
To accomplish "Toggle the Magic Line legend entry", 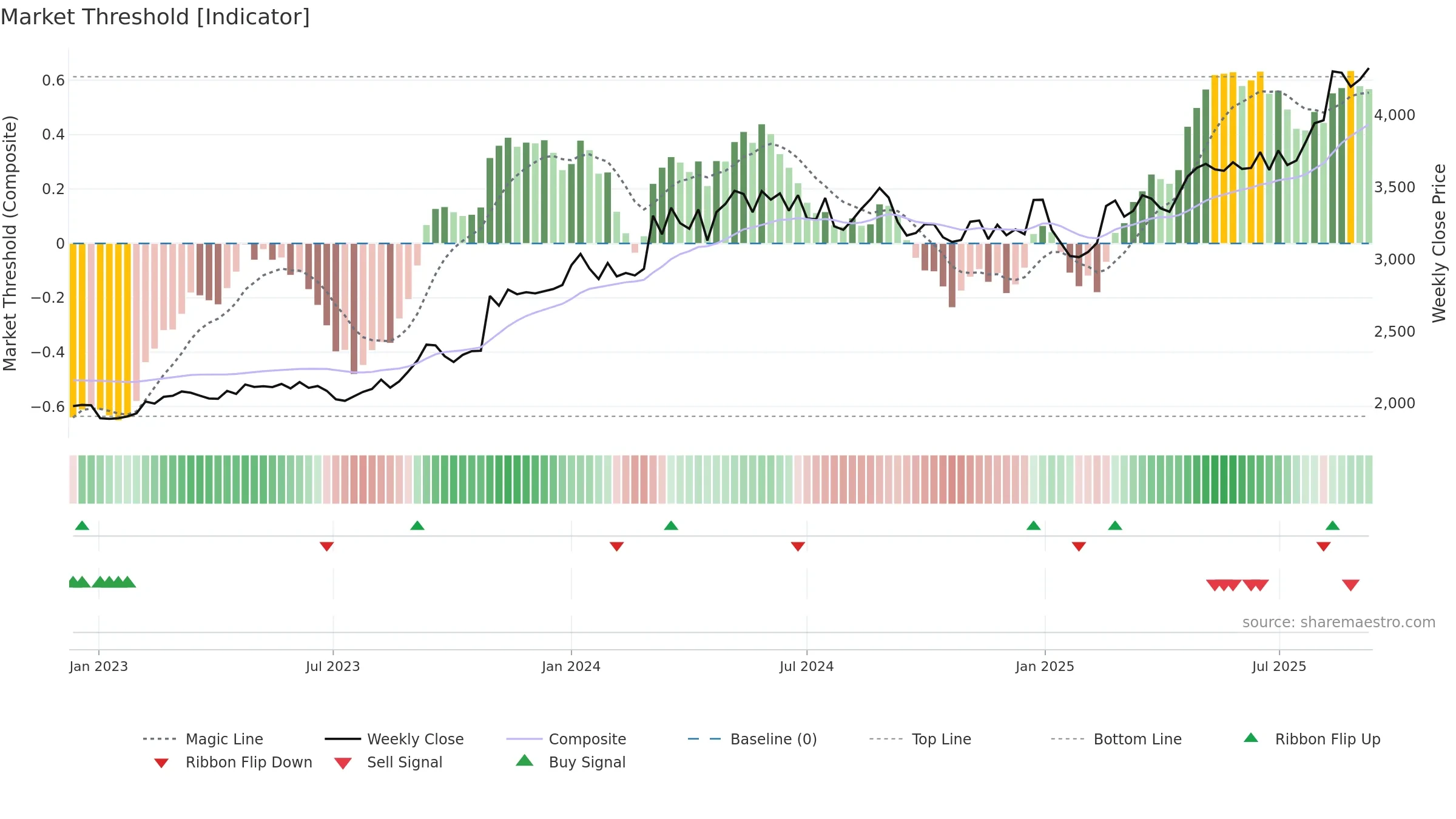I will coord(203,739).
